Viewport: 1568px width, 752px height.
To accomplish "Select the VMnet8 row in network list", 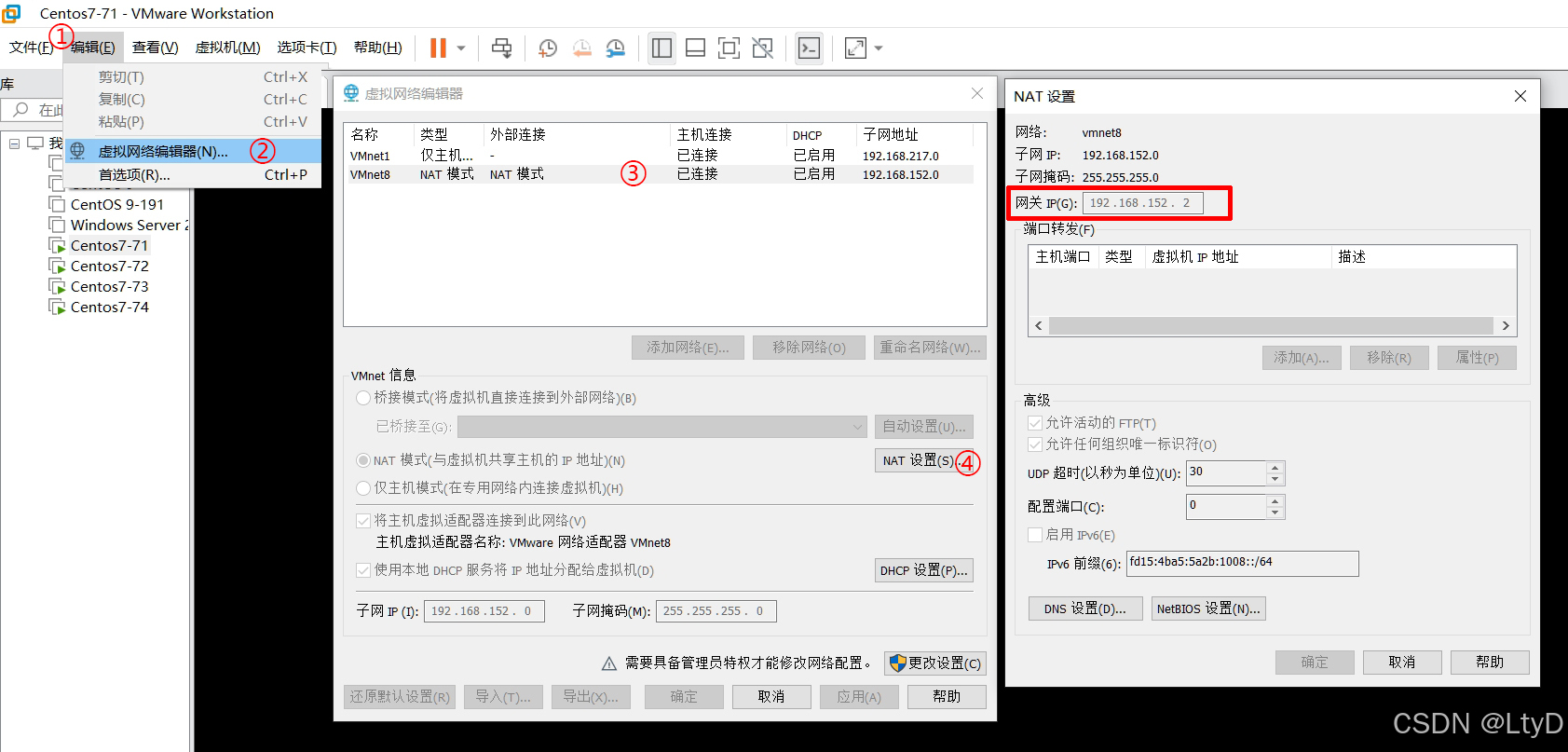I will (659, 174).
